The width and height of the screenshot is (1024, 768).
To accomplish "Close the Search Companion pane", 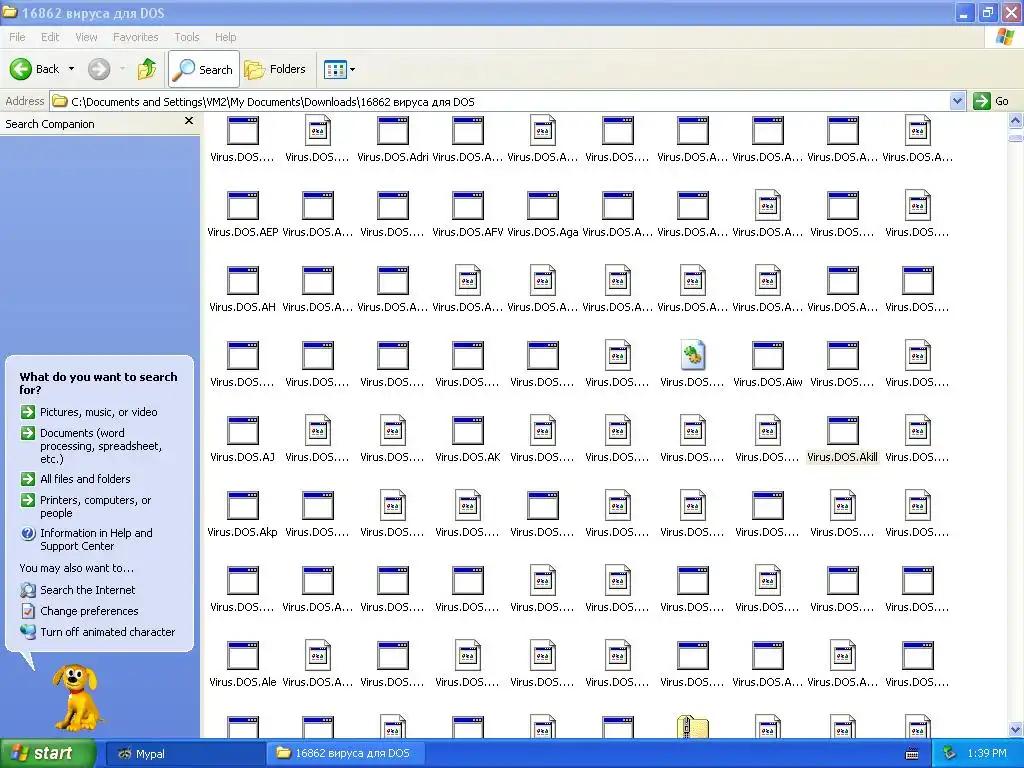I will click(189, 121).
